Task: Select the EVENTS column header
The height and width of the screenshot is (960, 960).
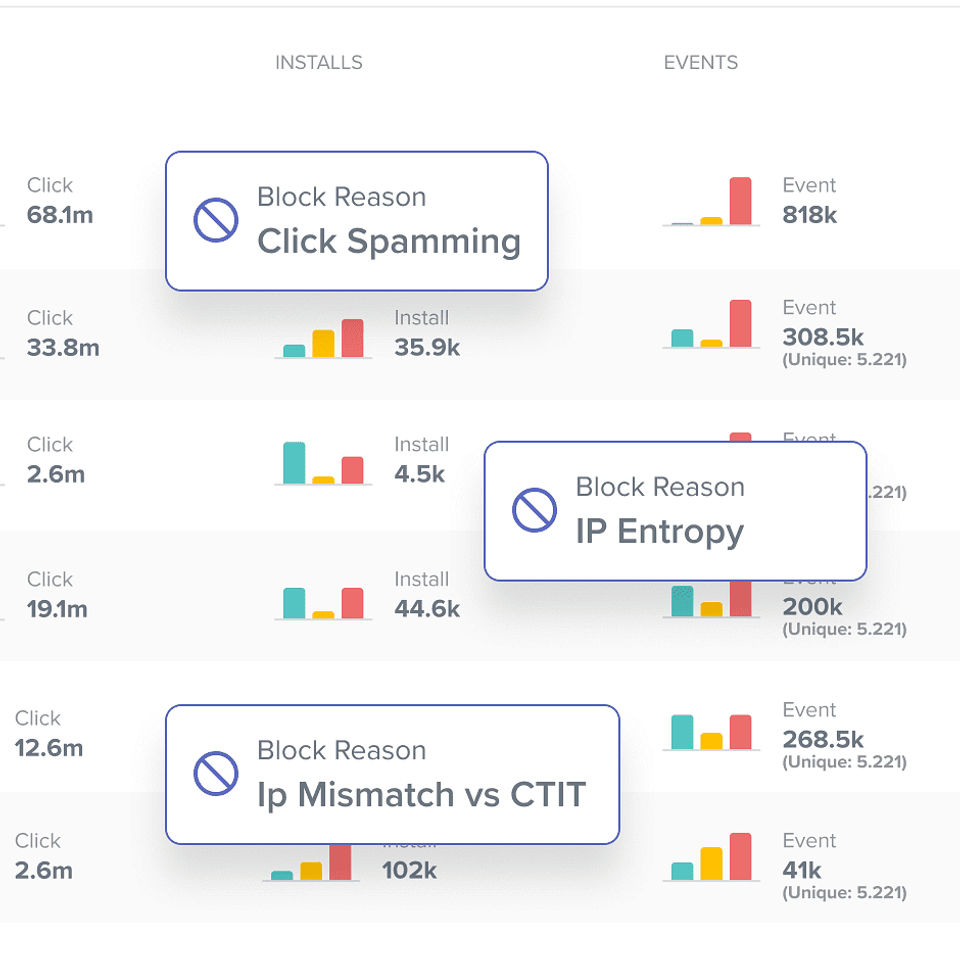Action: pyautogui.click(x=701, y=63)
